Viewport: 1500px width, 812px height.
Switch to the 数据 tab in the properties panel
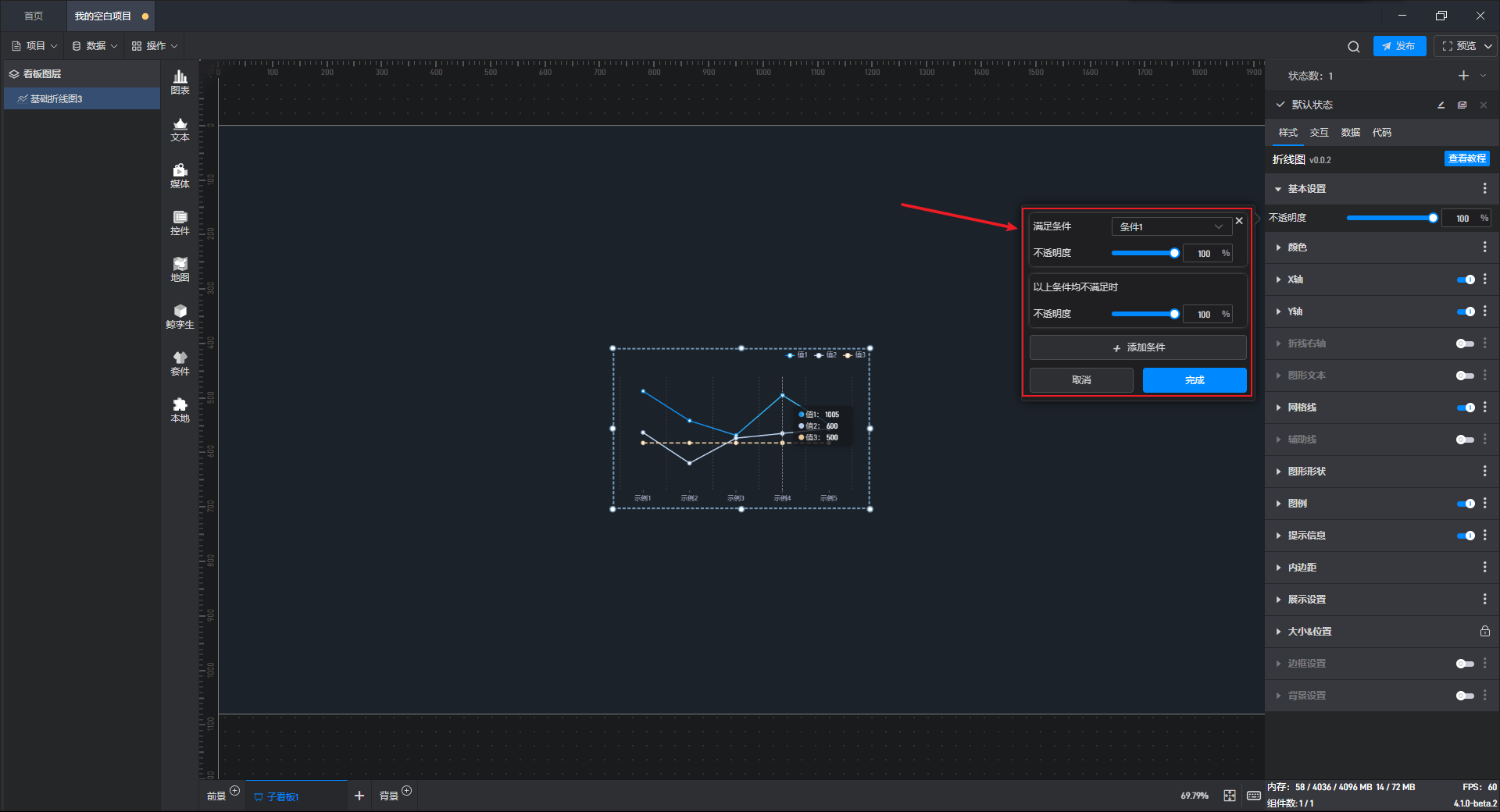(x=1350, y=133)
